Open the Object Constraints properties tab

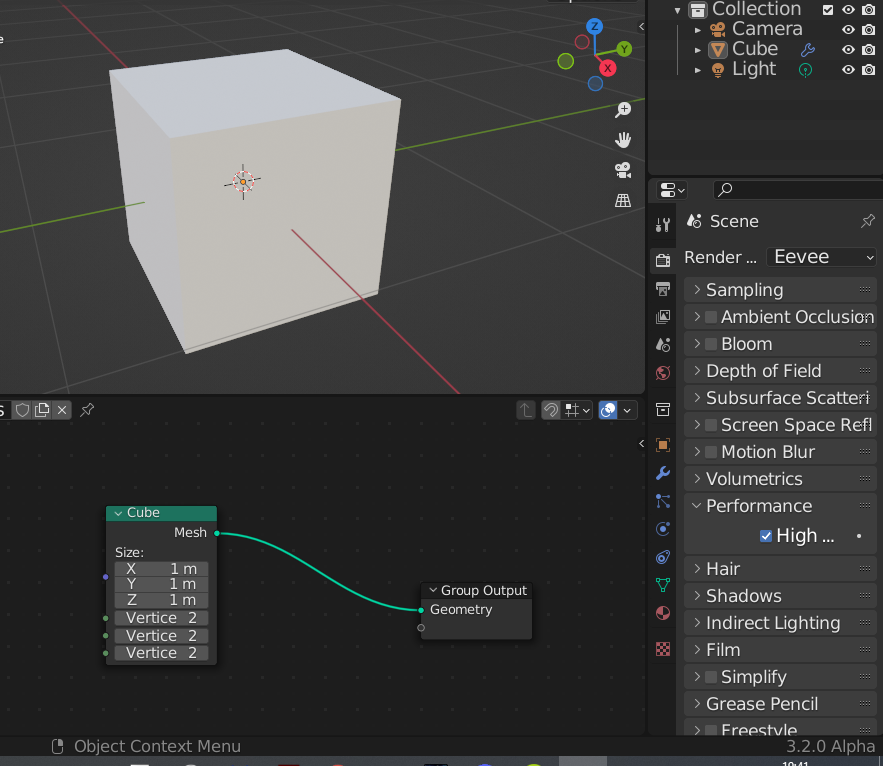coord(663,557)
